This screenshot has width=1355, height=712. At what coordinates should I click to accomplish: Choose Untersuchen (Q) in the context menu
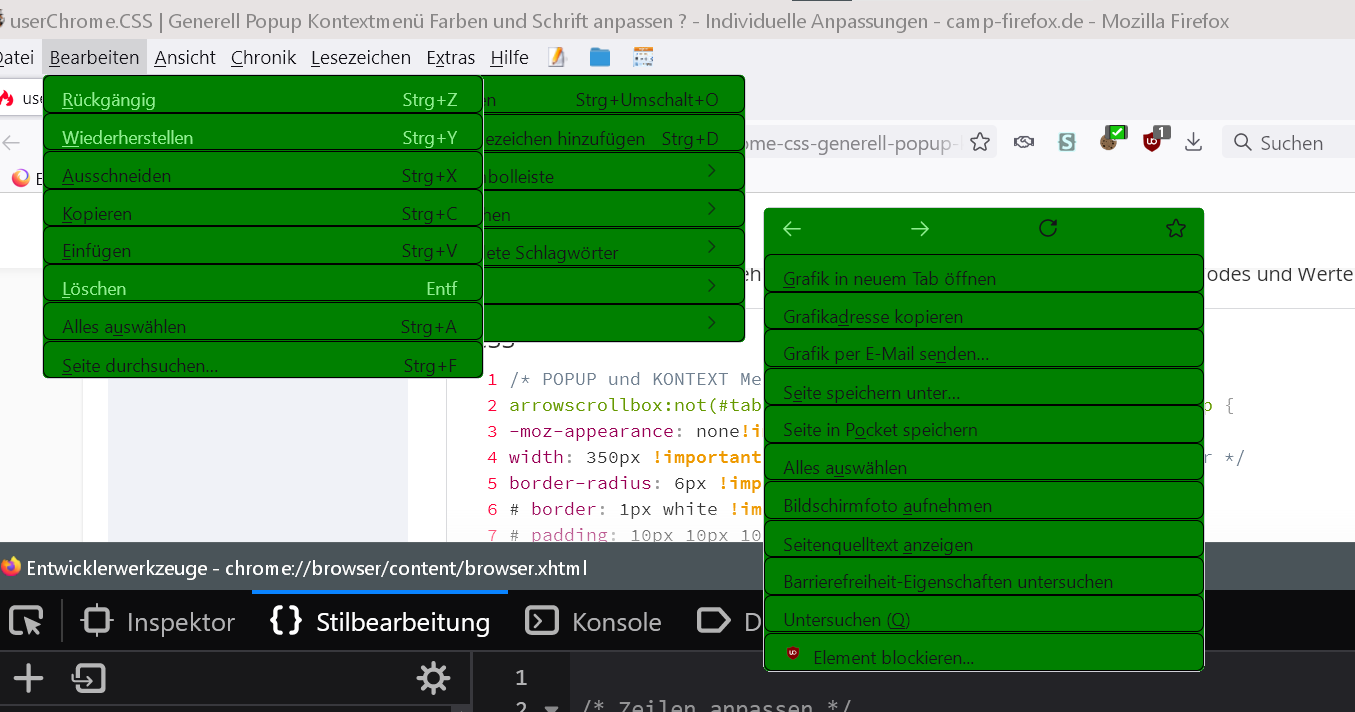click(x=984, y=614)
